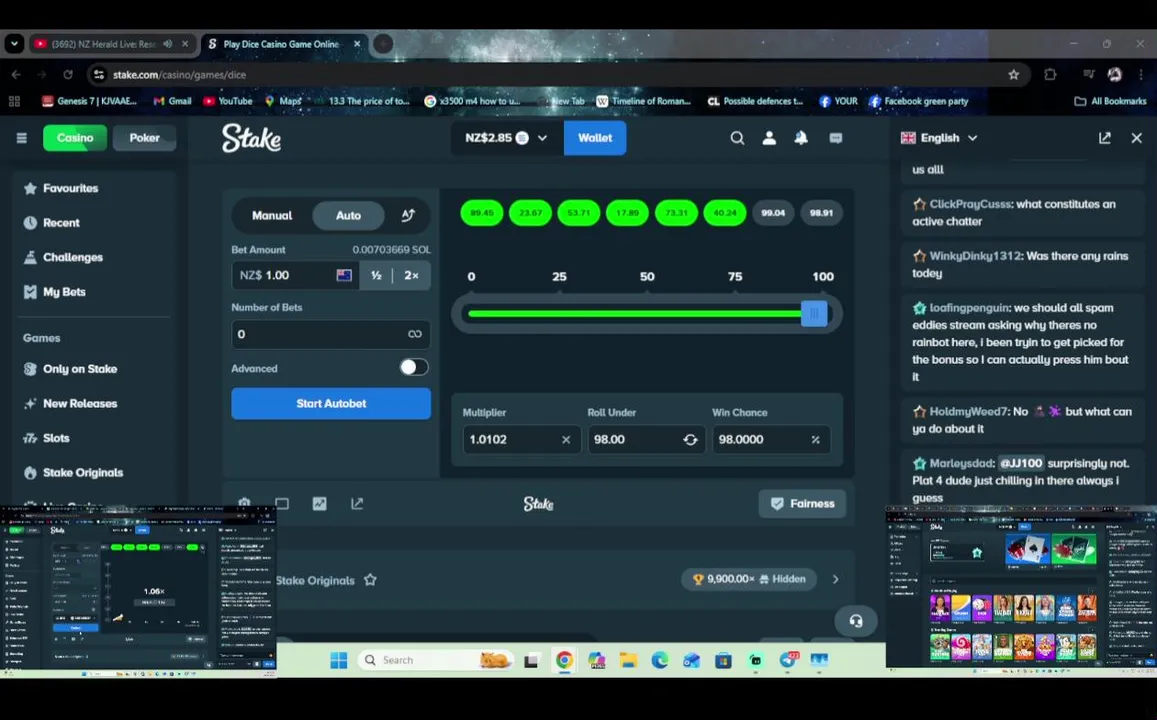
Task: Open Chrome extensions puzzle icon
Action: pos(1050,75)
